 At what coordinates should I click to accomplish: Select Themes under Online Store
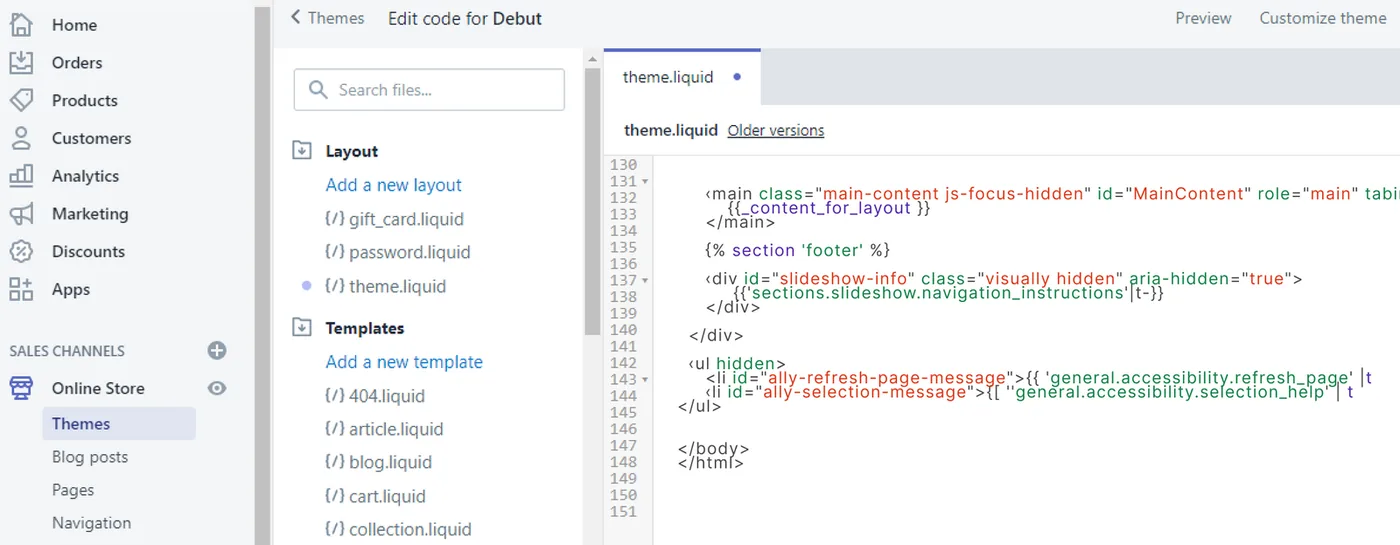tap(119, 424)
